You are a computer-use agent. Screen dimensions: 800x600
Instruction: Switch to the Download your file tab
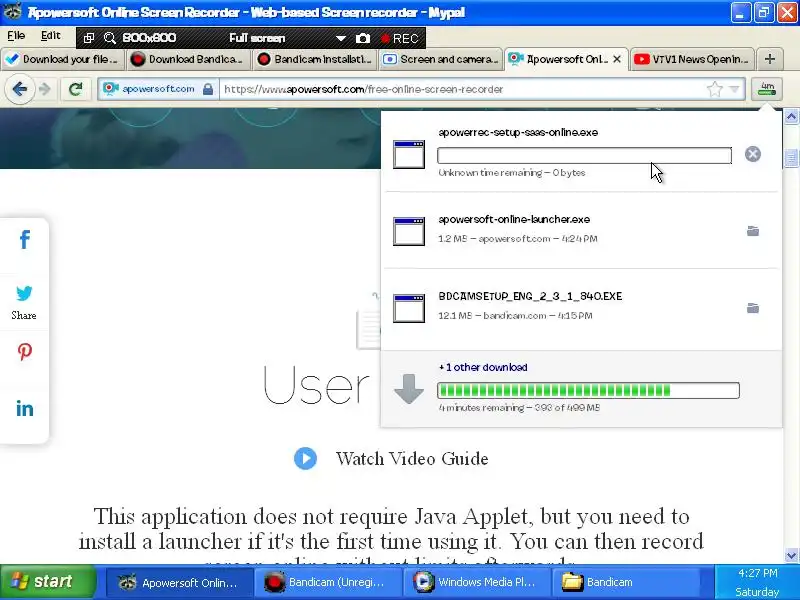point(62,59)
